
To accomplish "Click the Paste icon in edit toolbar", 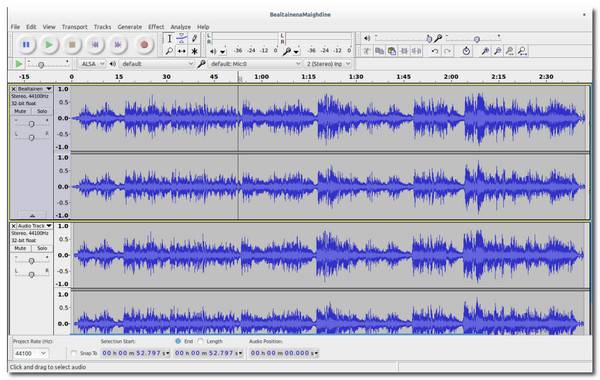I will [391, 51].
